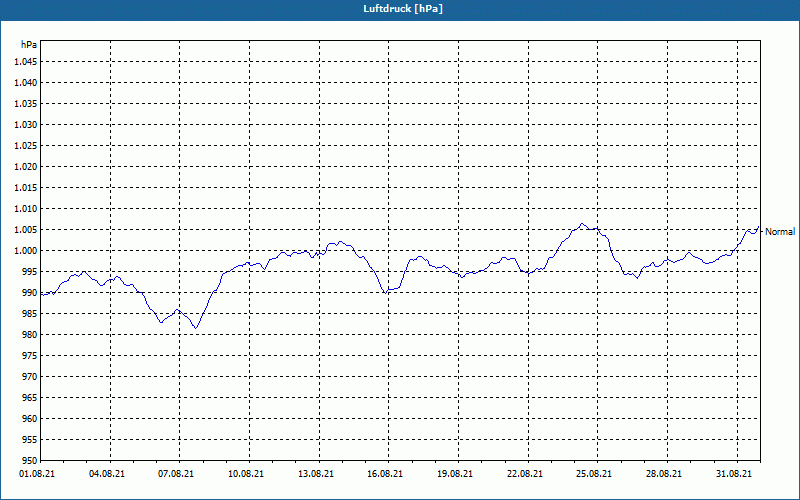Click the 25.08.21 date label
The height and width of the screenshot is (500, 800).
coord(594,474)
